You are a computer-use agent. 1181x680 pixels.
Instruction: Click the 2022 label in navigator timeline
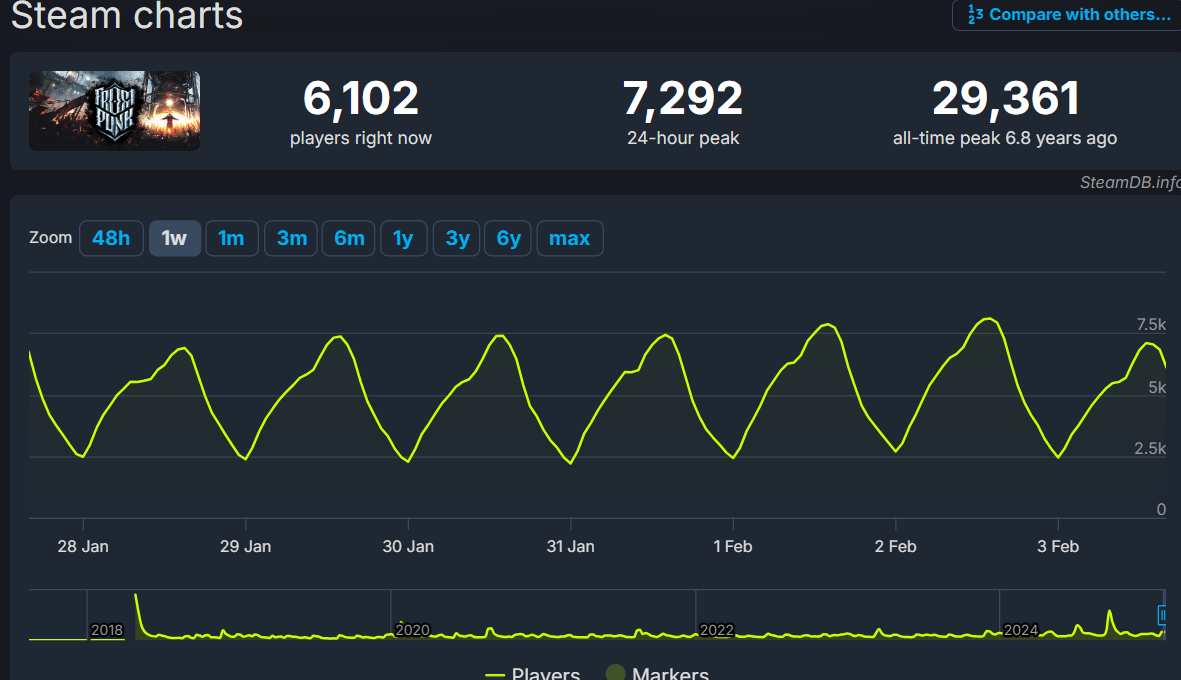[716, 630]
